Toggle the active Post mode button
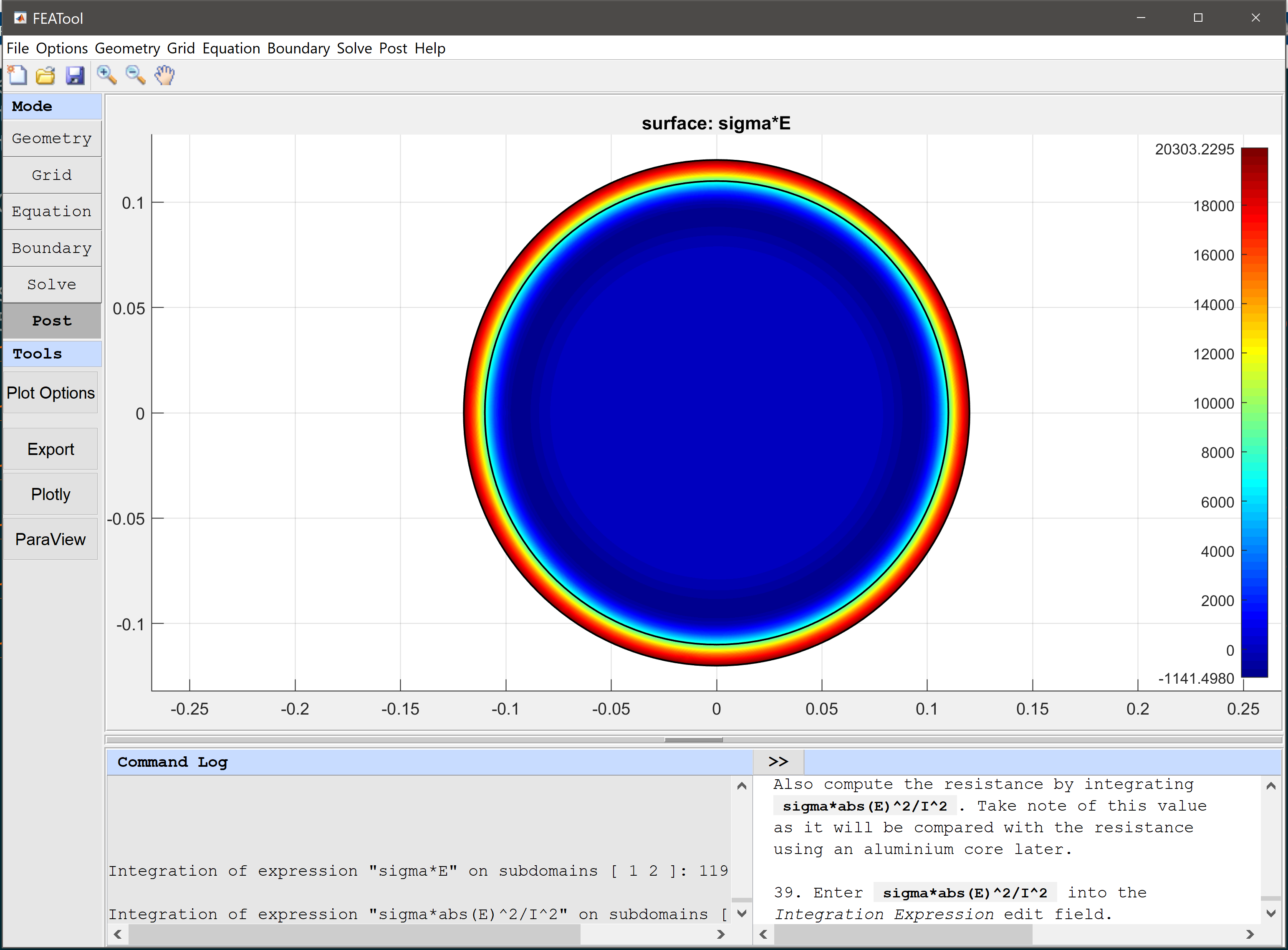 coord(52,321)
